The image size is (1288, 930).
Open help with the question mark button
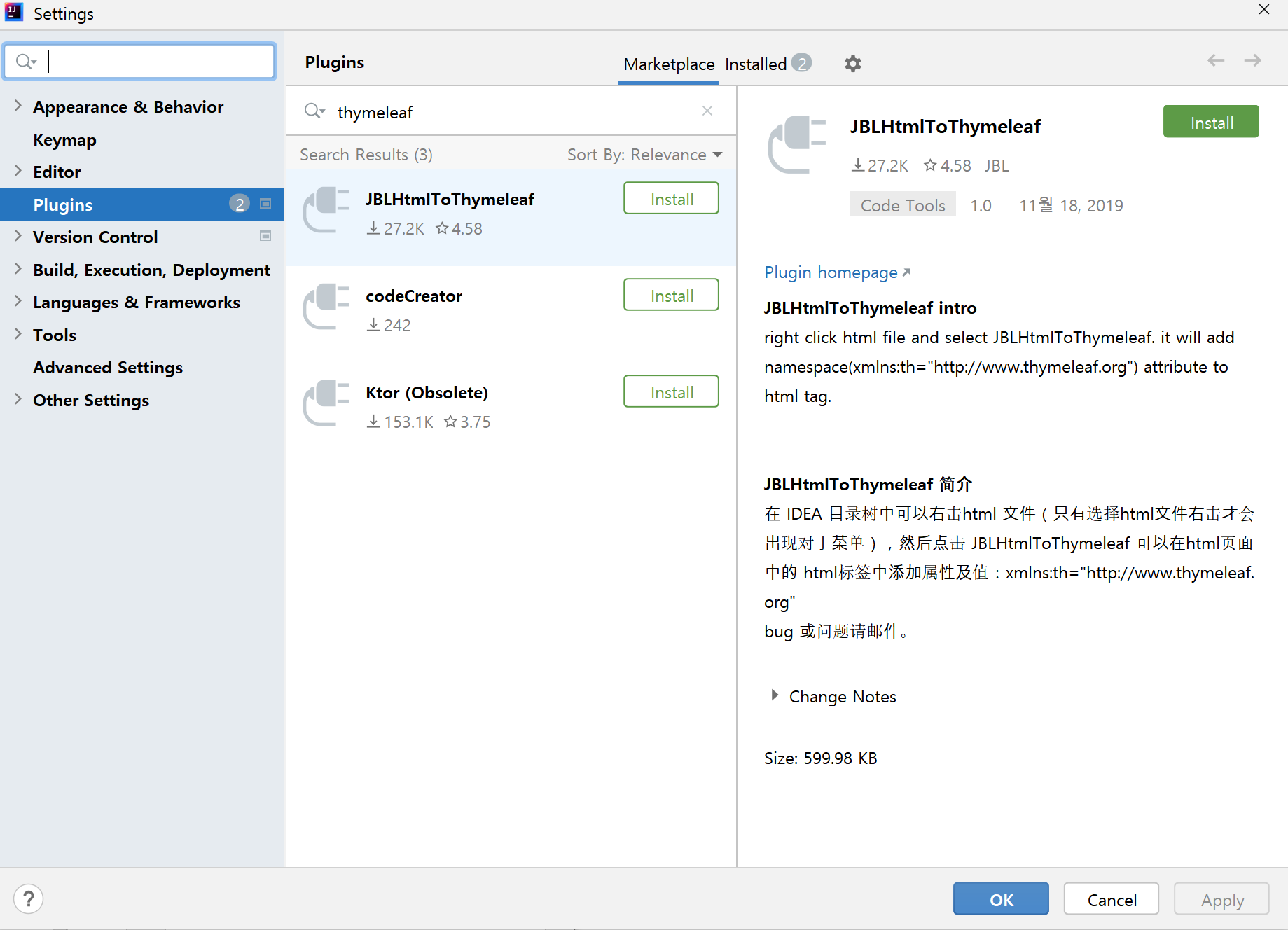[29, 898]
